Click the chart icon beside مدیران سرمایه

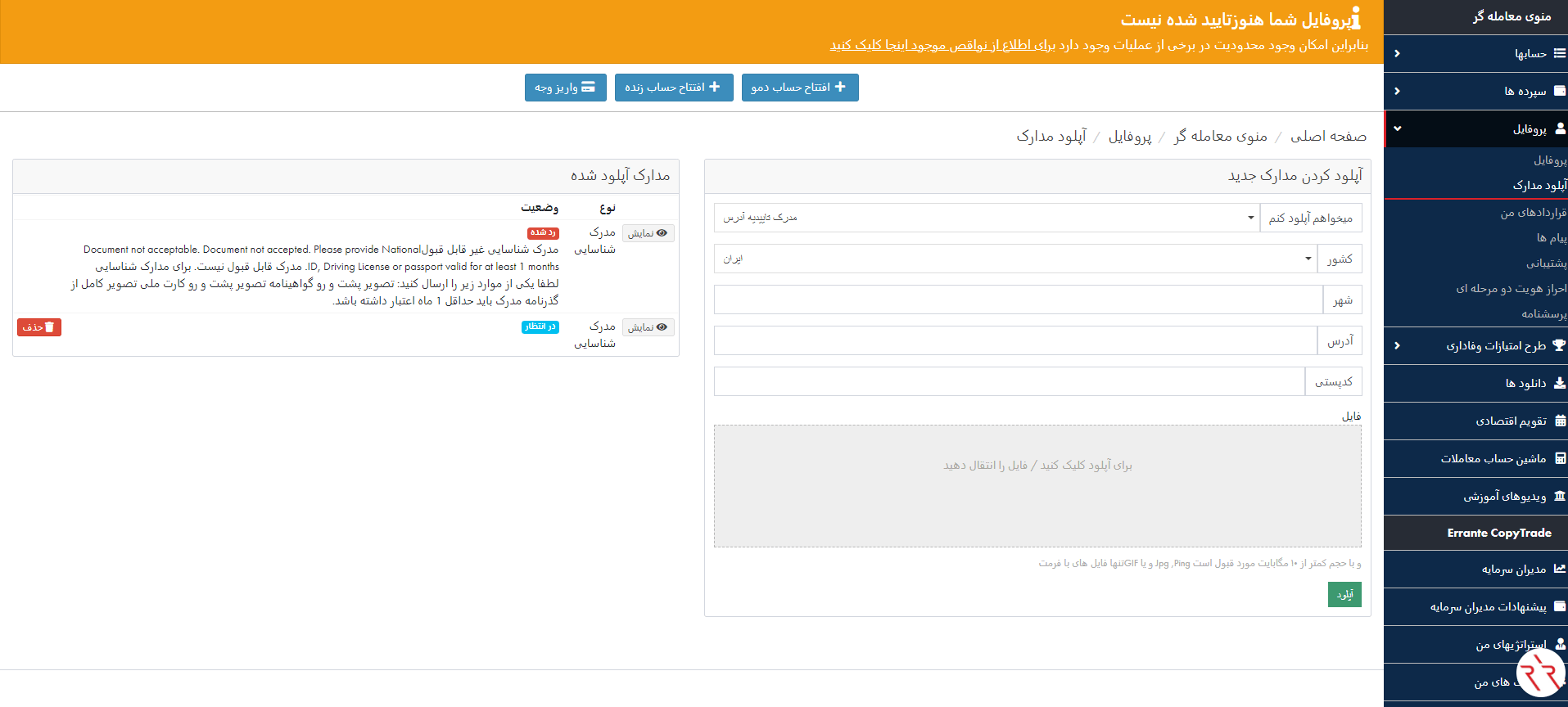(x=1559, y=569)
